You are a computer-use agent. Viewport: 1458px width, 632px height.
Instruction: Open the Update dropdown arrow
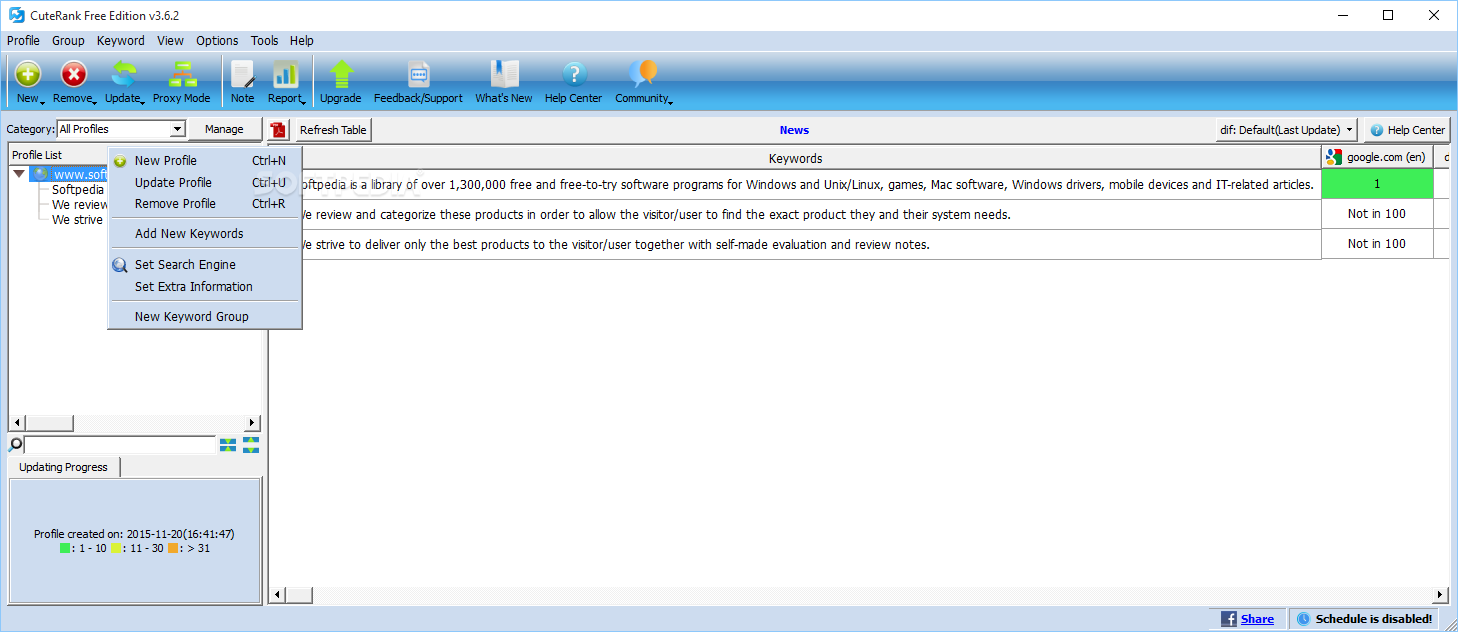[143, 101]
